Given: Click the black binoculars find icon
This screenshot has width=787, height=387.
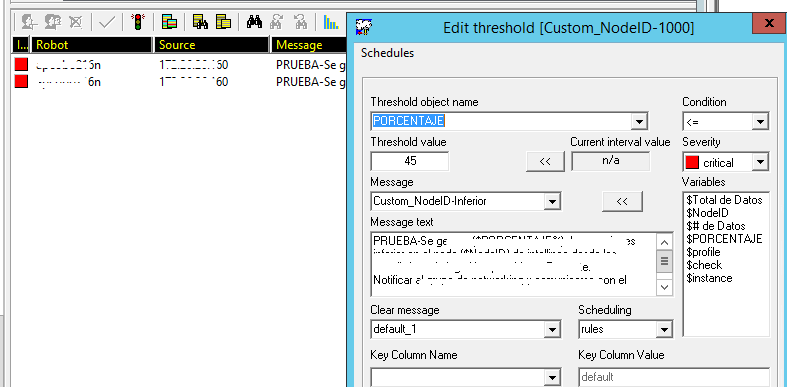Looking at the screenshot, I should [254, 22].
